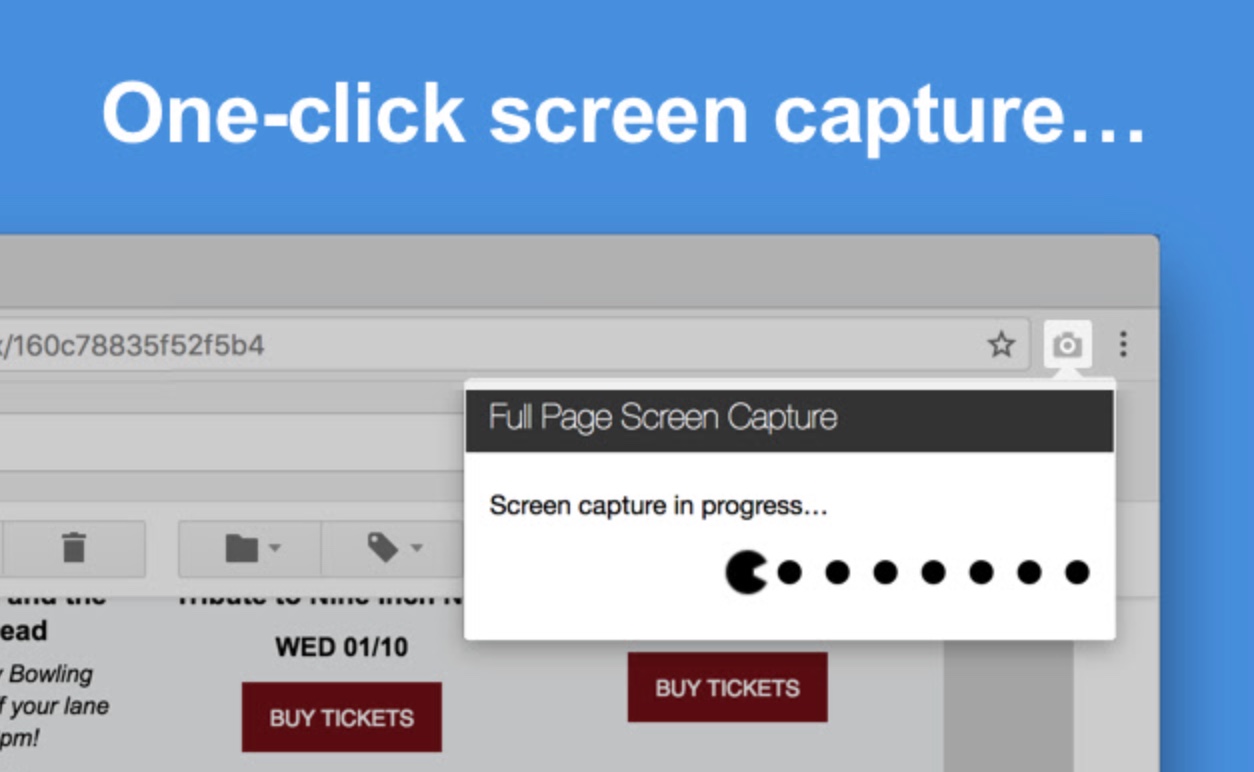Click BUY TICKETS under WED 01/10
Image resolution: width=1254 pixels, height=772 pixels.
(x=341, y=717)
